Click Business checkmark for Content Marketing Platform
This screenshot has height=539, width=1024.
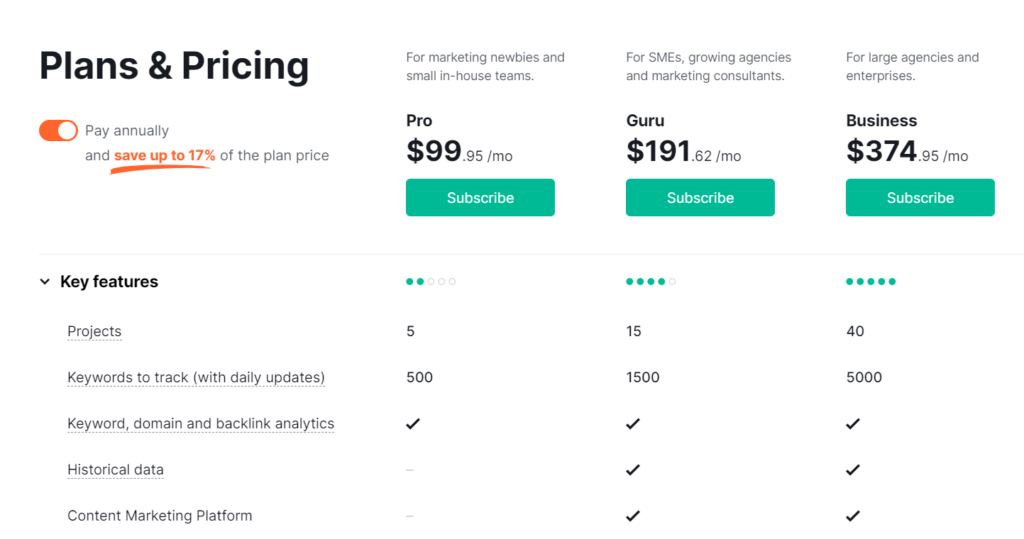(x=853, y=515)
